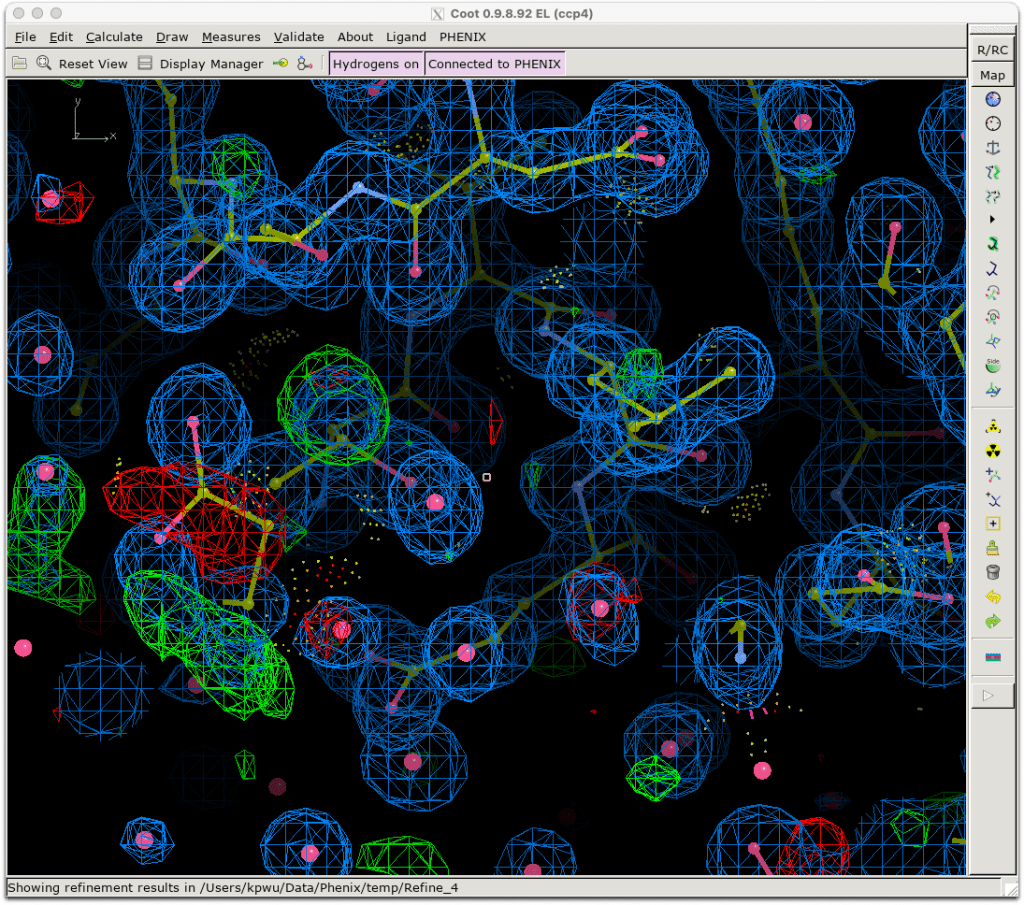The width and height of the screenshot is (1024, 905).
Task: Select the Real Space Refine Zone tool
Action: 993,99
